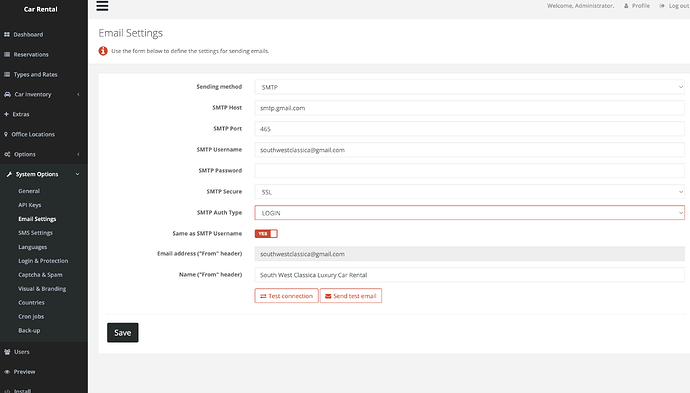This screenshot has width=690, height=393.
Task: Click the Profile user icon
Action: (x=626, y=6)
